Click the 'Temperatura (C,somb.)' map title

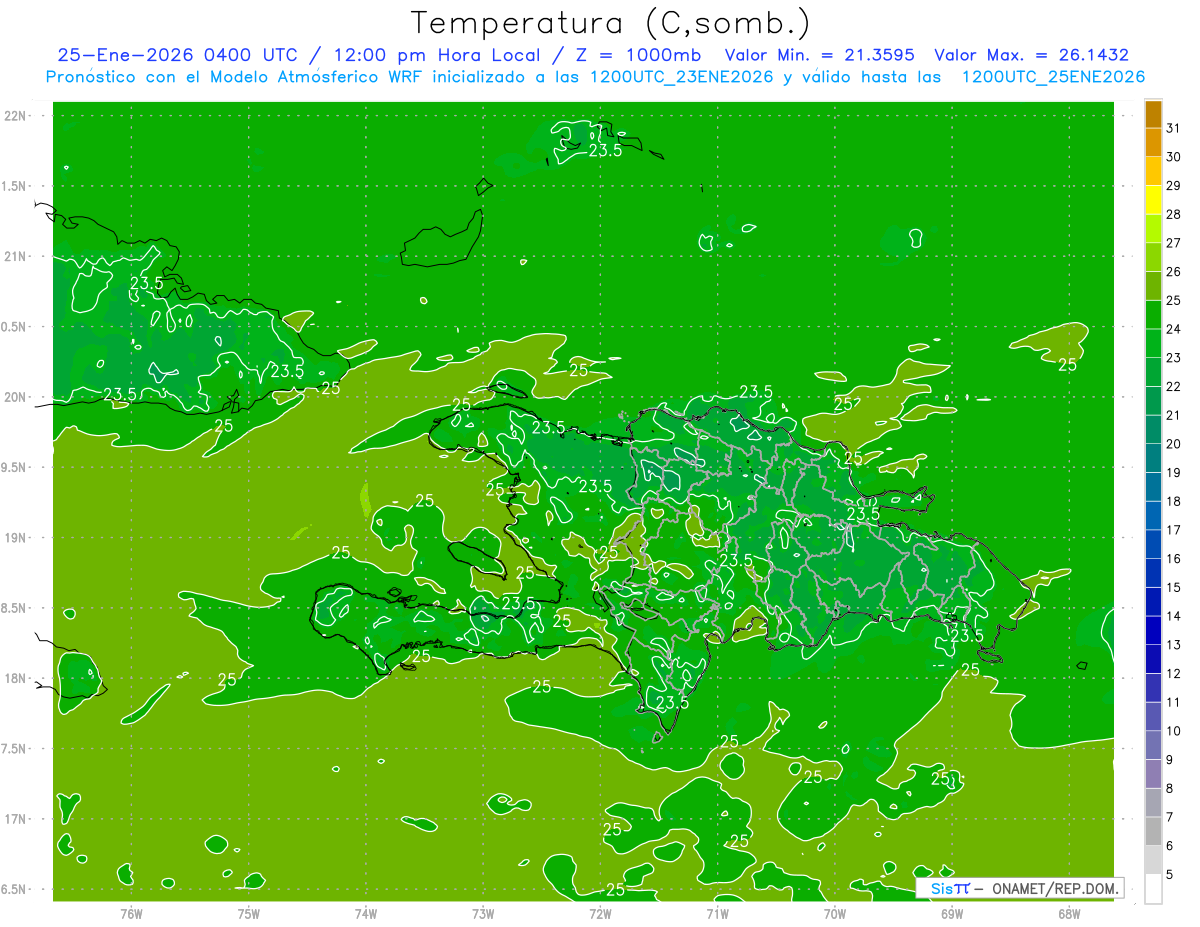(610, 23)
